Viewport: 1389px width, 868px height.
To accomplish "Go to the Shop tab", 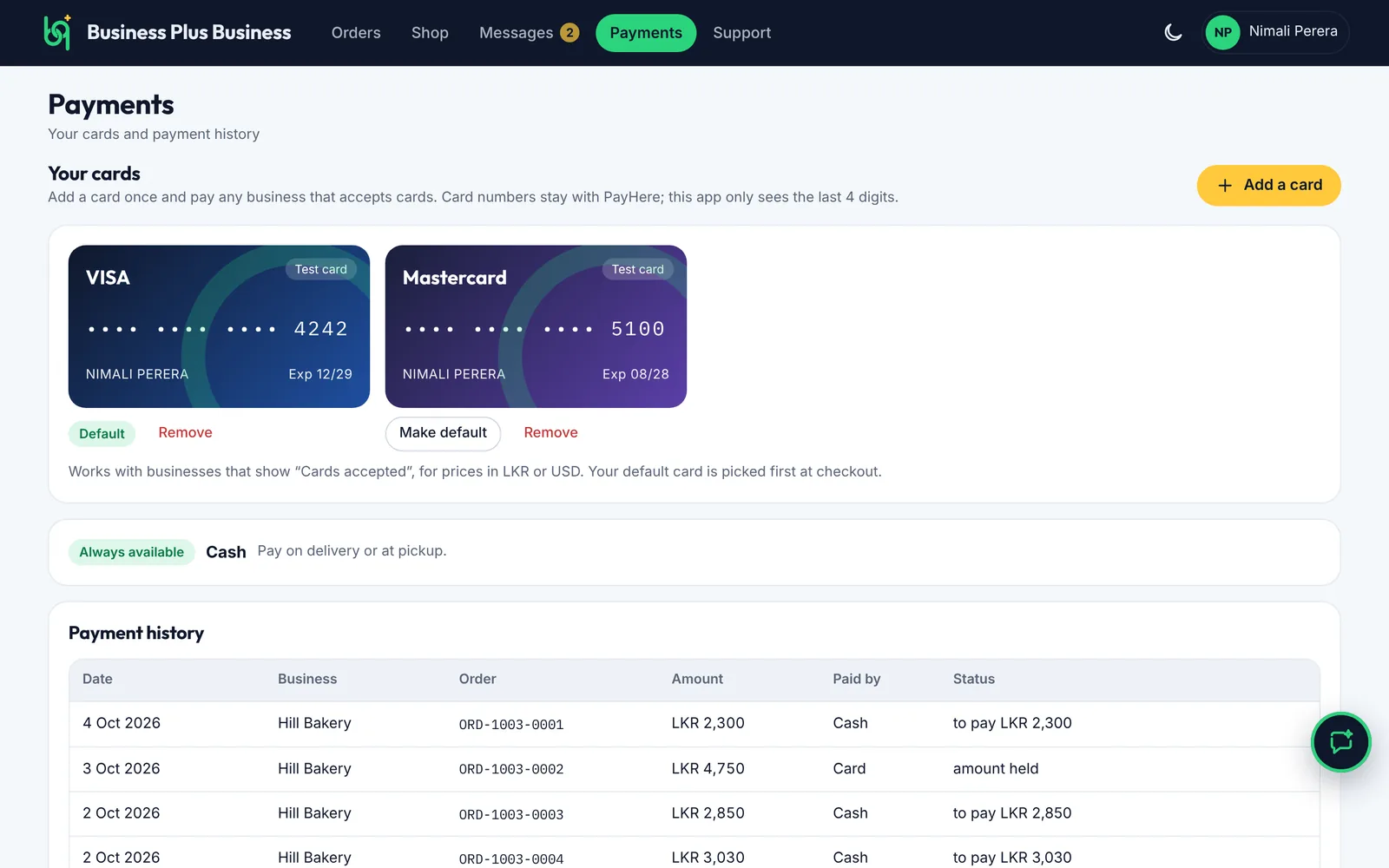I will [430, 33].
